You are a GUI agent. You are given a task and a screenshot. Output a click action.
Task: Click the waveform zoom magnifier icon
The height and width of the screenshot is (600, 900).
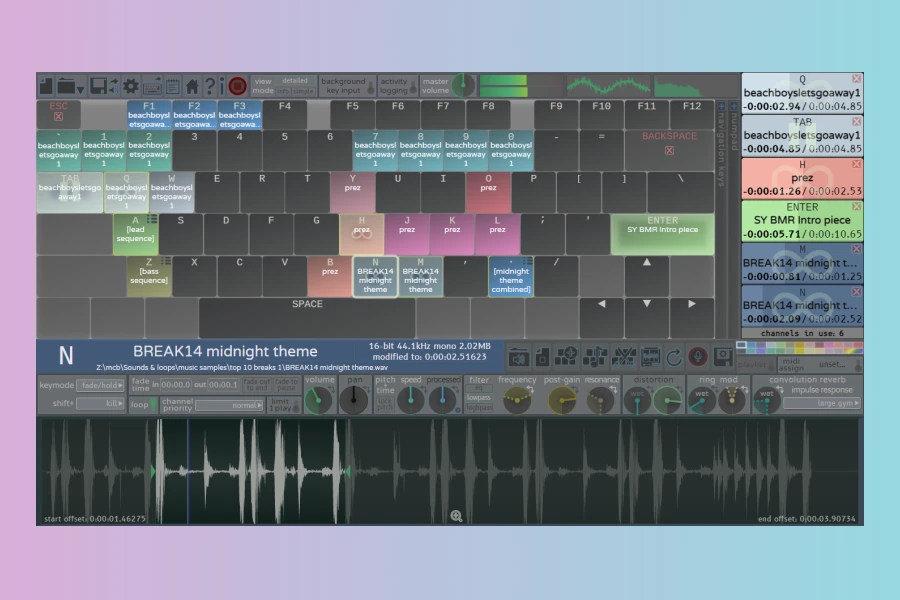tap(456, 516)
